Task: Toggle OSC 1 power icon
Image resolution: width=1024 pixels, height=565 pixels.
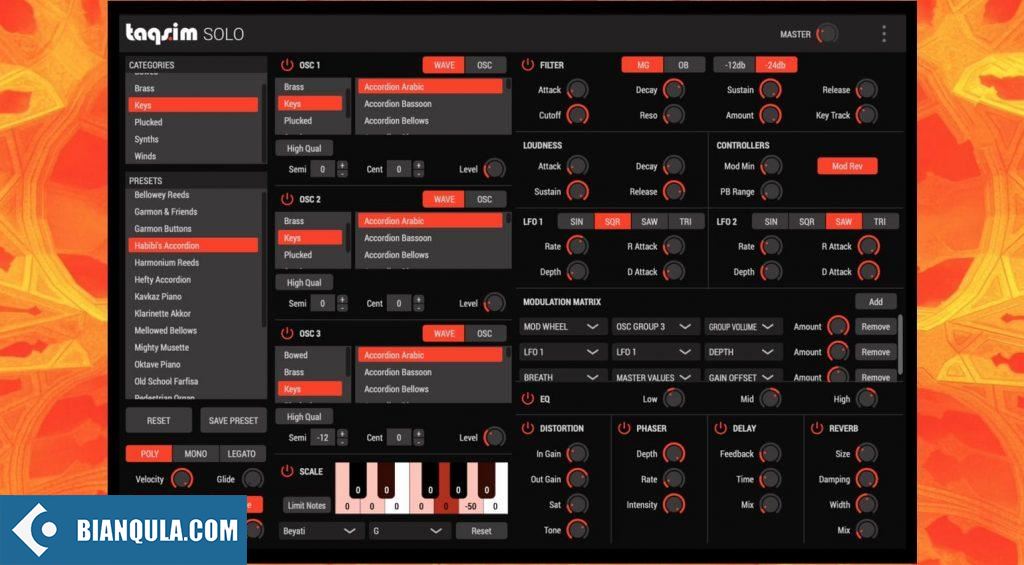Action: click(x=287, y=65)
